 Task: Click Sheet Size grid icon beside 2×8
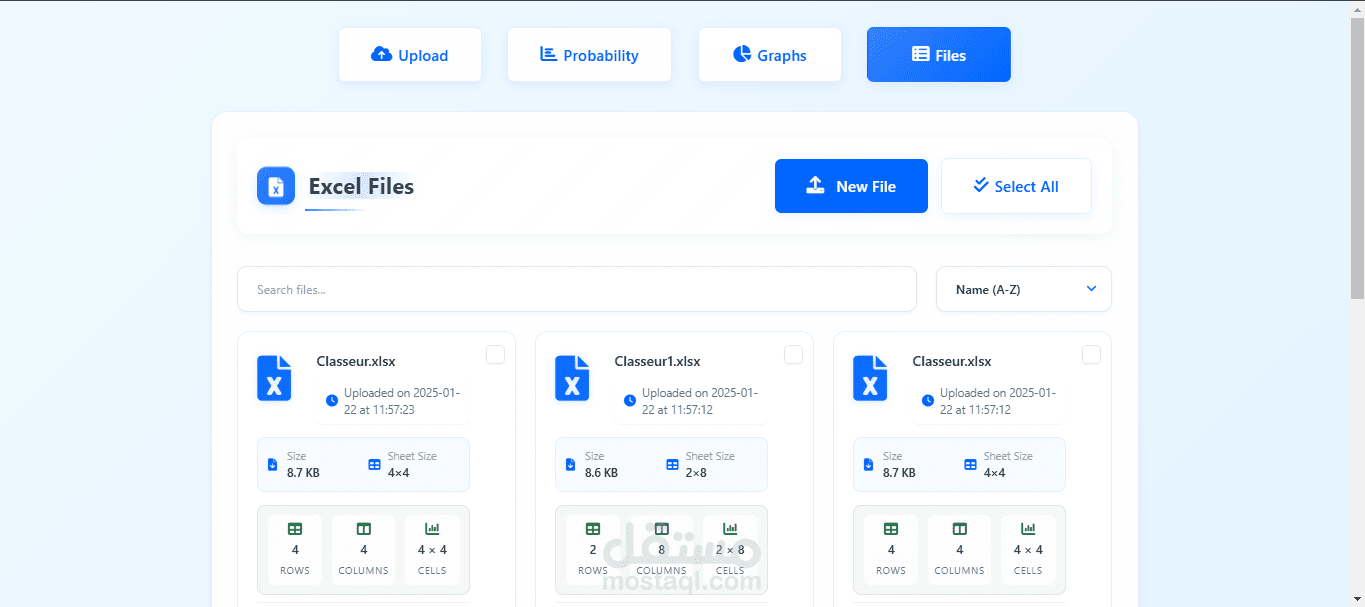(x=672, y=465)
